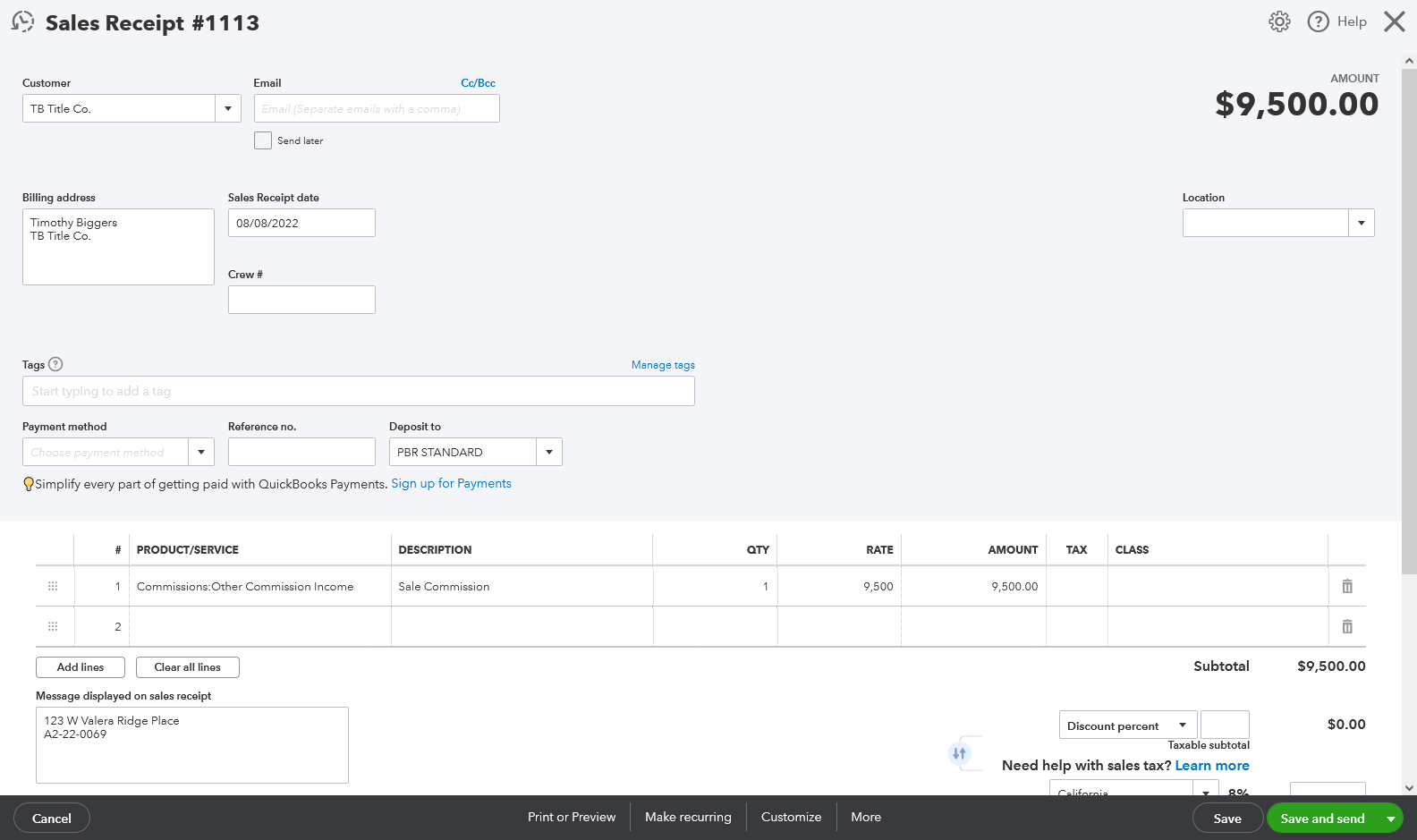Click the Sign up for Payments link
This screenshot has width=1417, height=840.
pos(451,484)
